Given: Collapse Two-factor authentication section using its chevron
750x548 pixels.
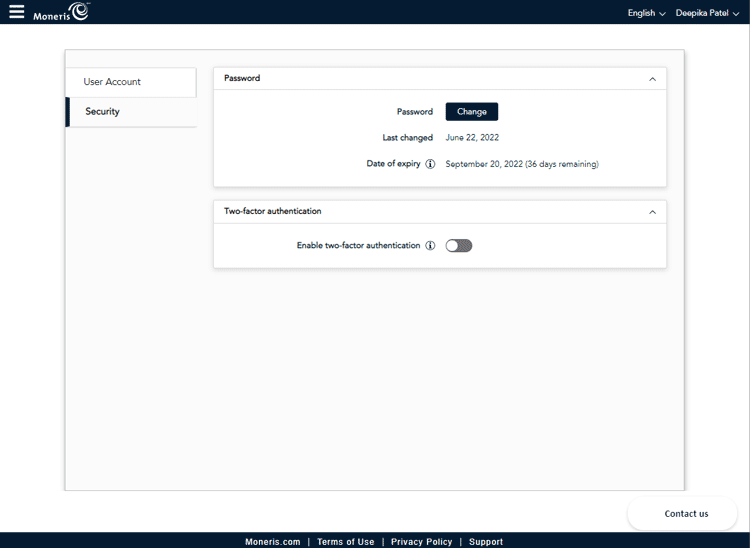Looking at the screenshot, I should 652,212.
